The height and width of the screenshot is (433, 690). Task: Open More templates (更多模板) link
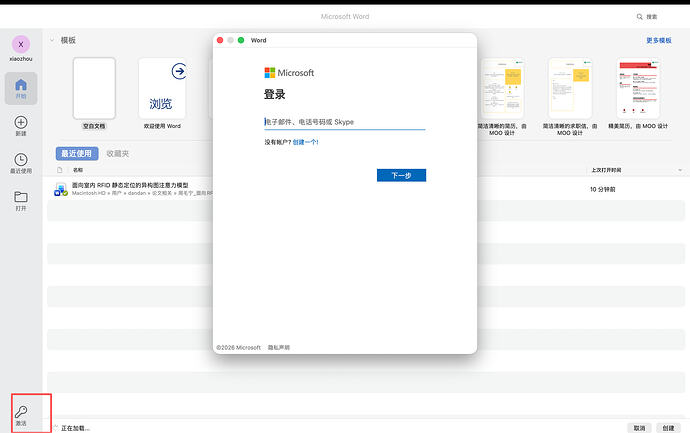(x=659, y=40)
